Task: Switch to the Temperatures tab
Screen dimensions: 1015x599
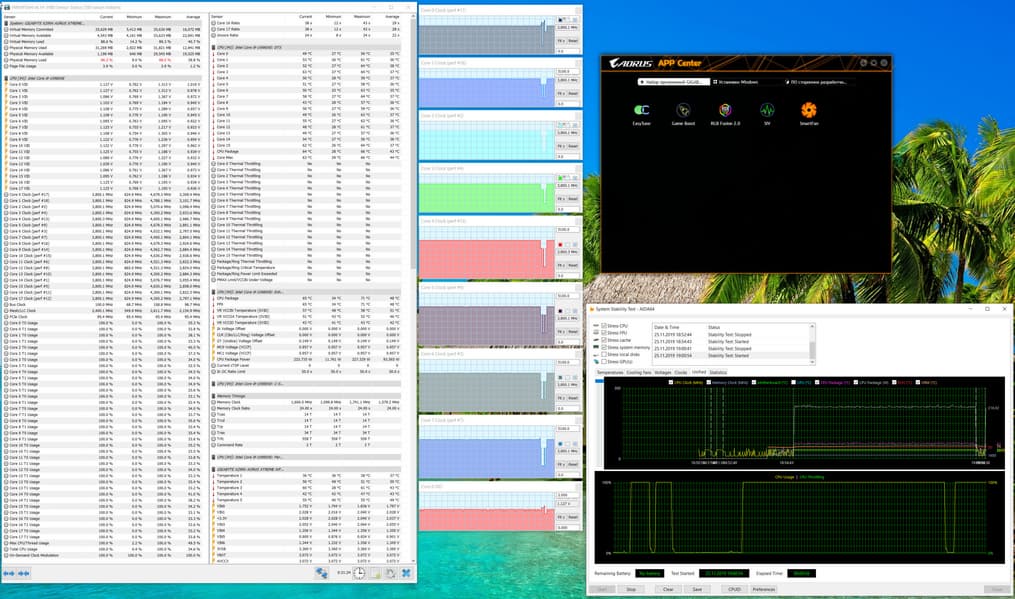Action: (x=610, y=372)
